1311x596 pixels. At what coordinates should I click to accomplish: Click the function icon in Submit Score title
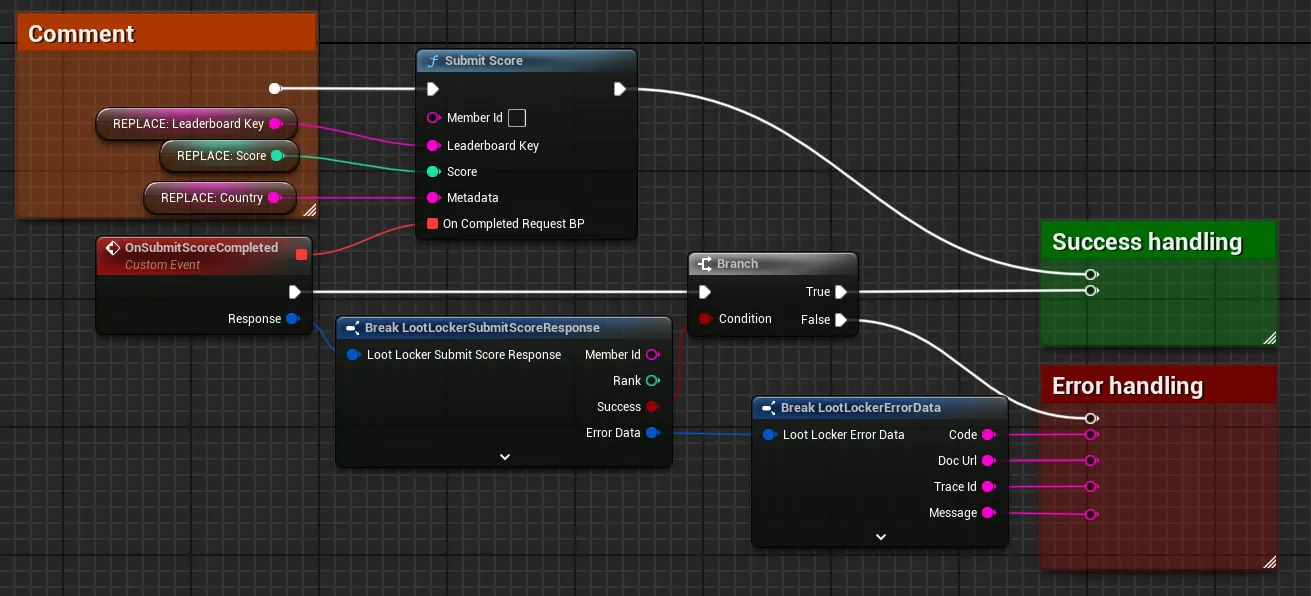click(433, 61)
